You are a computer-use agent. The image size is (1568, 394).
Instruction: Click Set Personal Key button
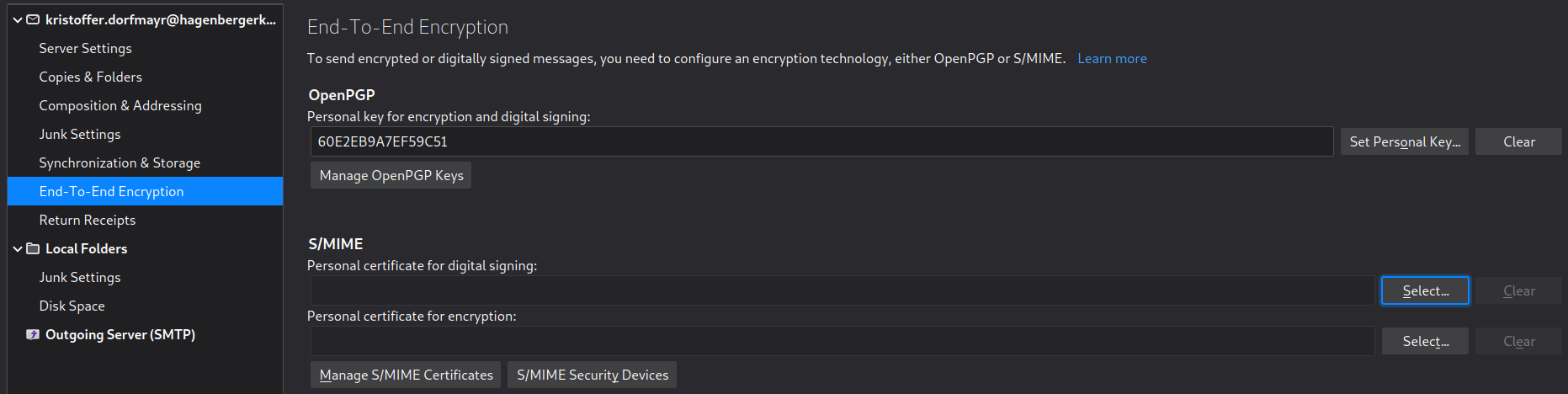(1404, 141)
